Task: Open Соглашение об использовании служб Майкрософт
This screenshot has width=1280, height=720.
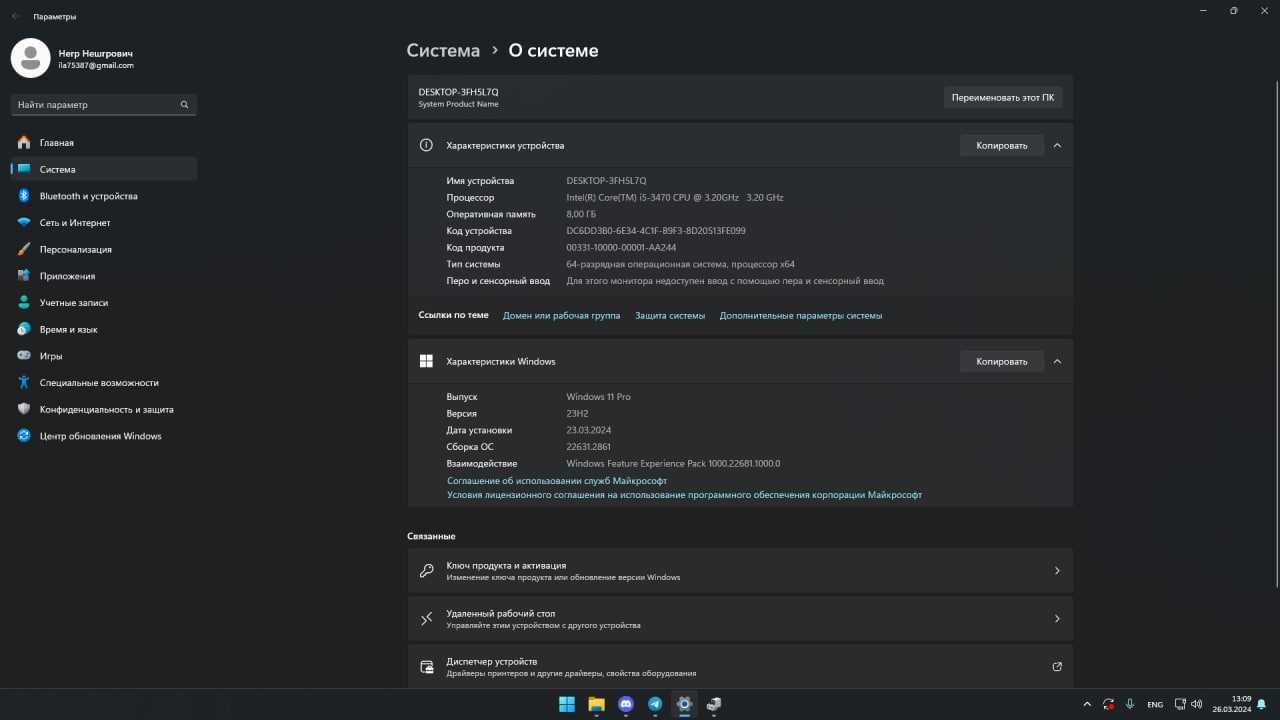Action: [557, 481]
